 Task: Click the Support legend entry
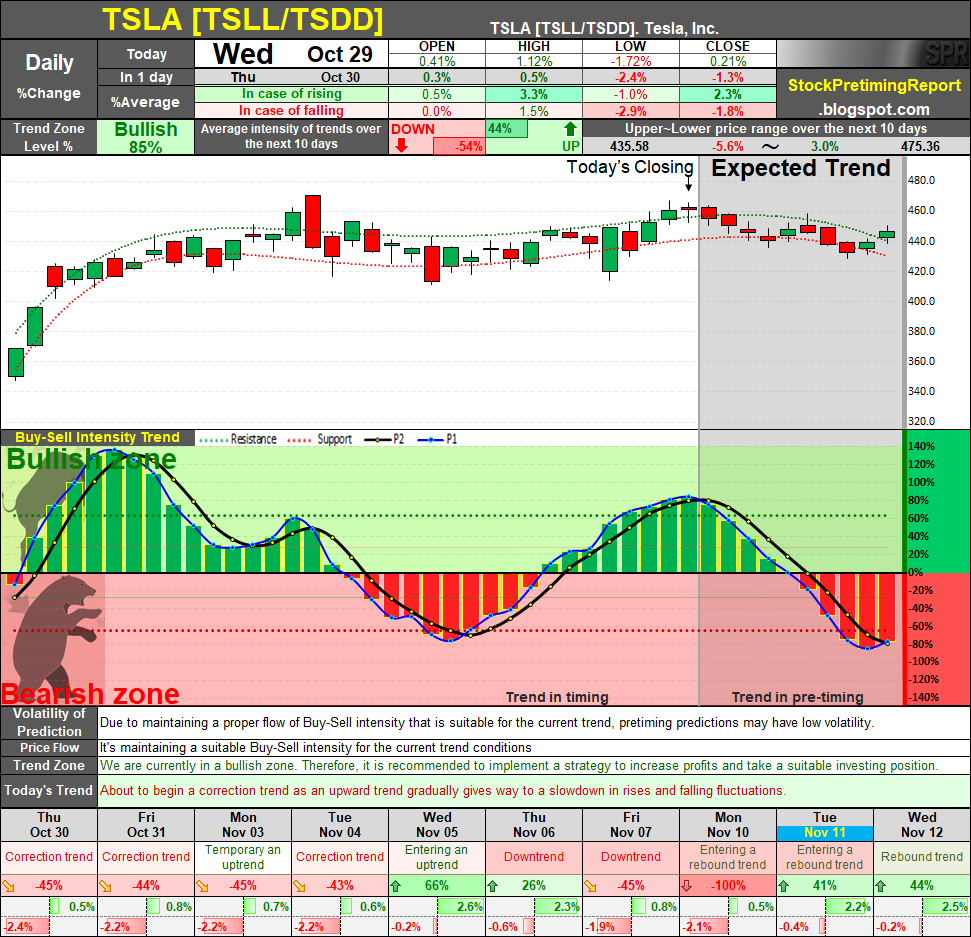(x=320, y=439)
